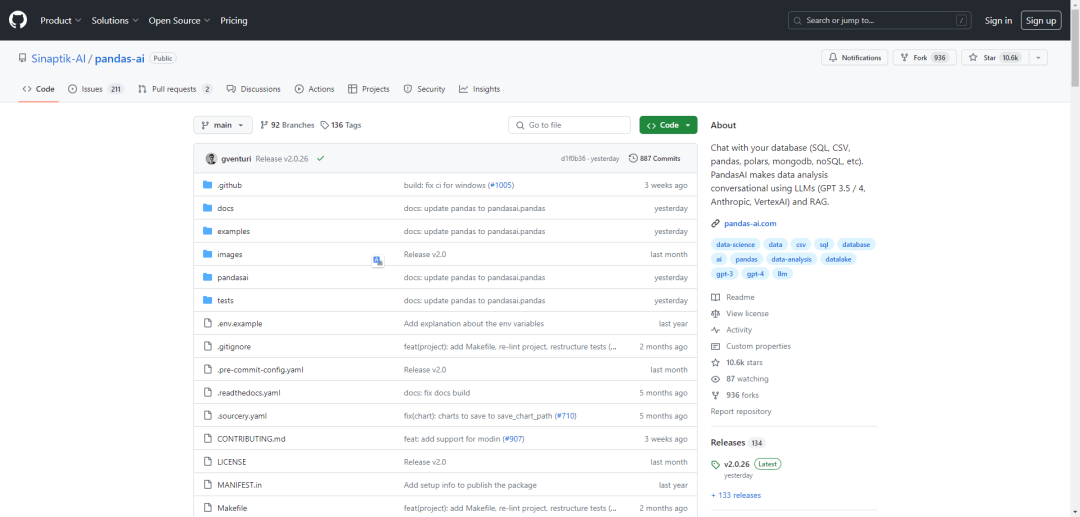Click the .github folder icon

[208, 185]
